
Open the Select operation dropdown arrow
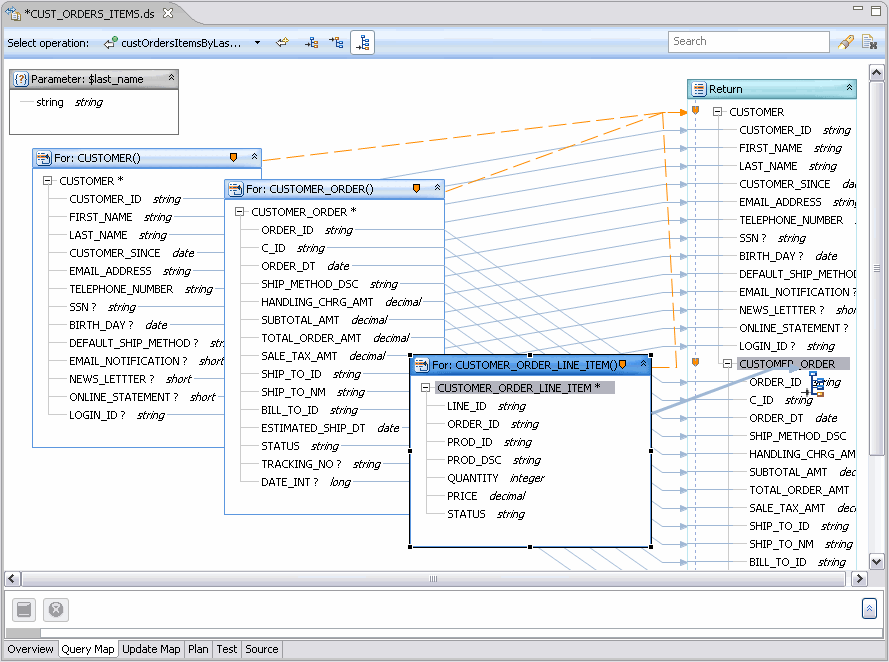[257, 43]
